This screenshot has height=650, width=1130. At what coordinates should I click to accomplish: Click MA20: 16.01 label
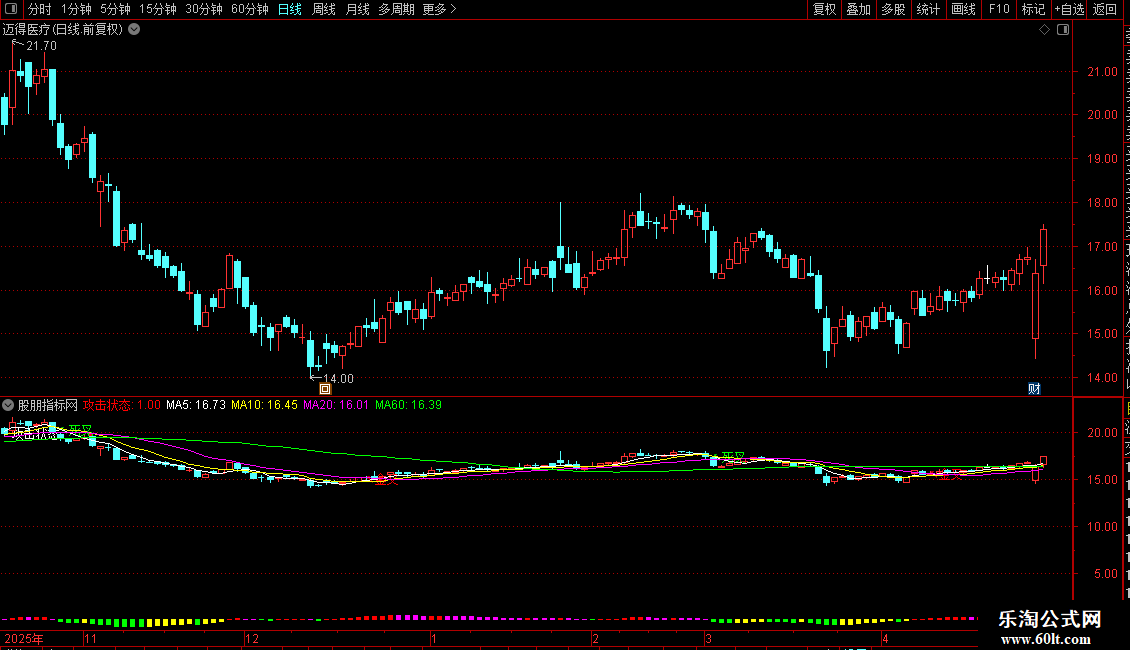tap(336, 405)
